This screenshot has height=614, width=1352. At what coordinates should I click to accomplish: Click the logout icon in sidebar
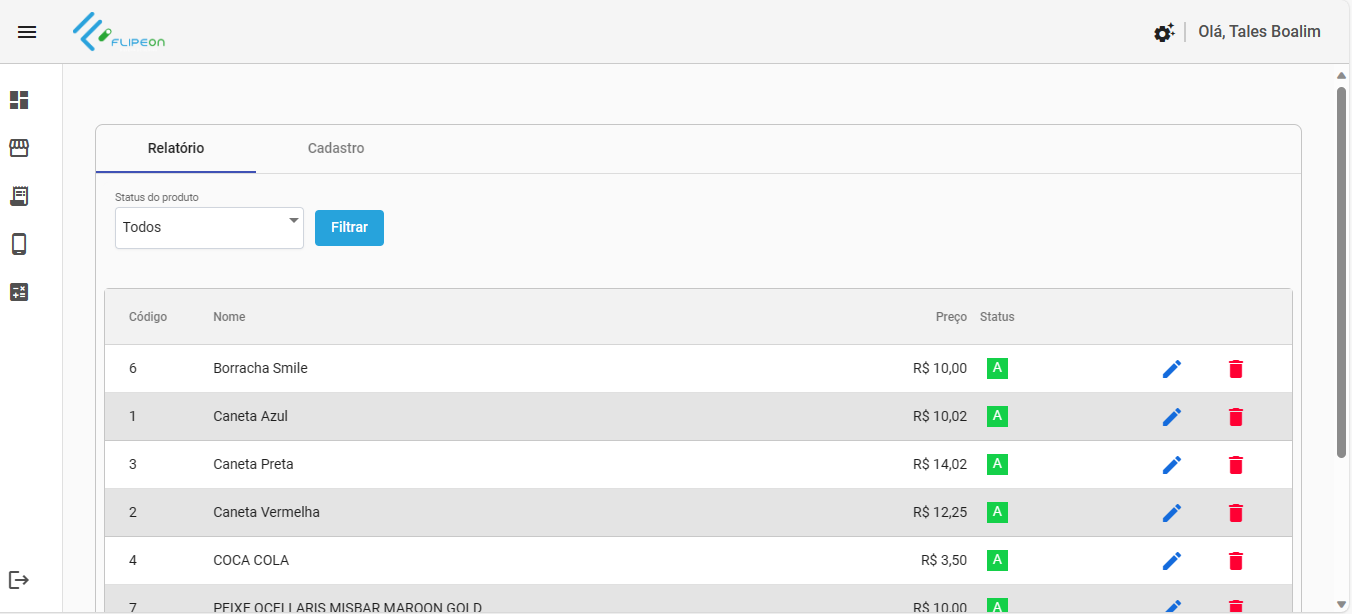pyautogui.click(x=19, y=580)
